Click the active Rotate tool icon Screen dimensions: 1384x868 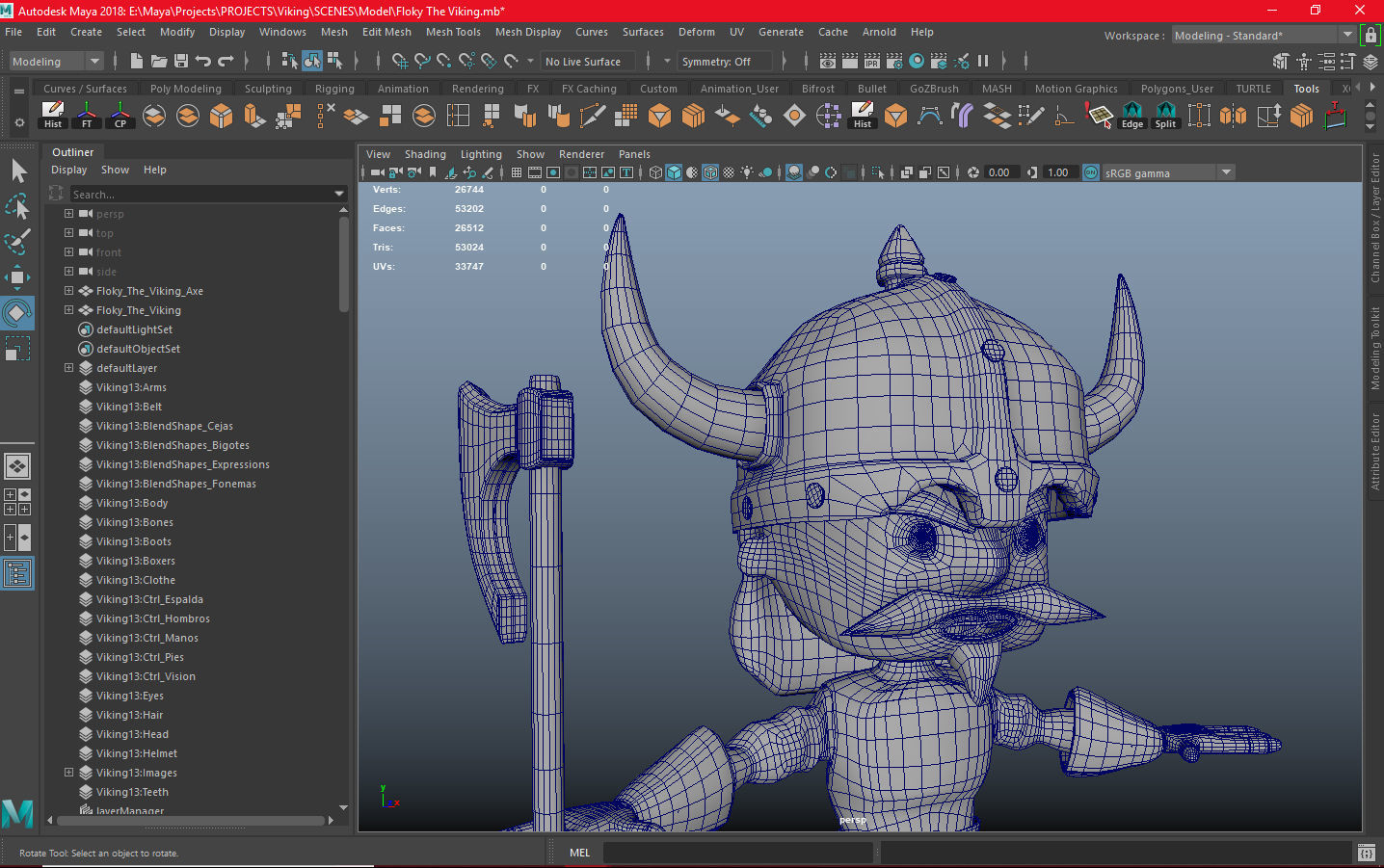(x=18, y=312)
